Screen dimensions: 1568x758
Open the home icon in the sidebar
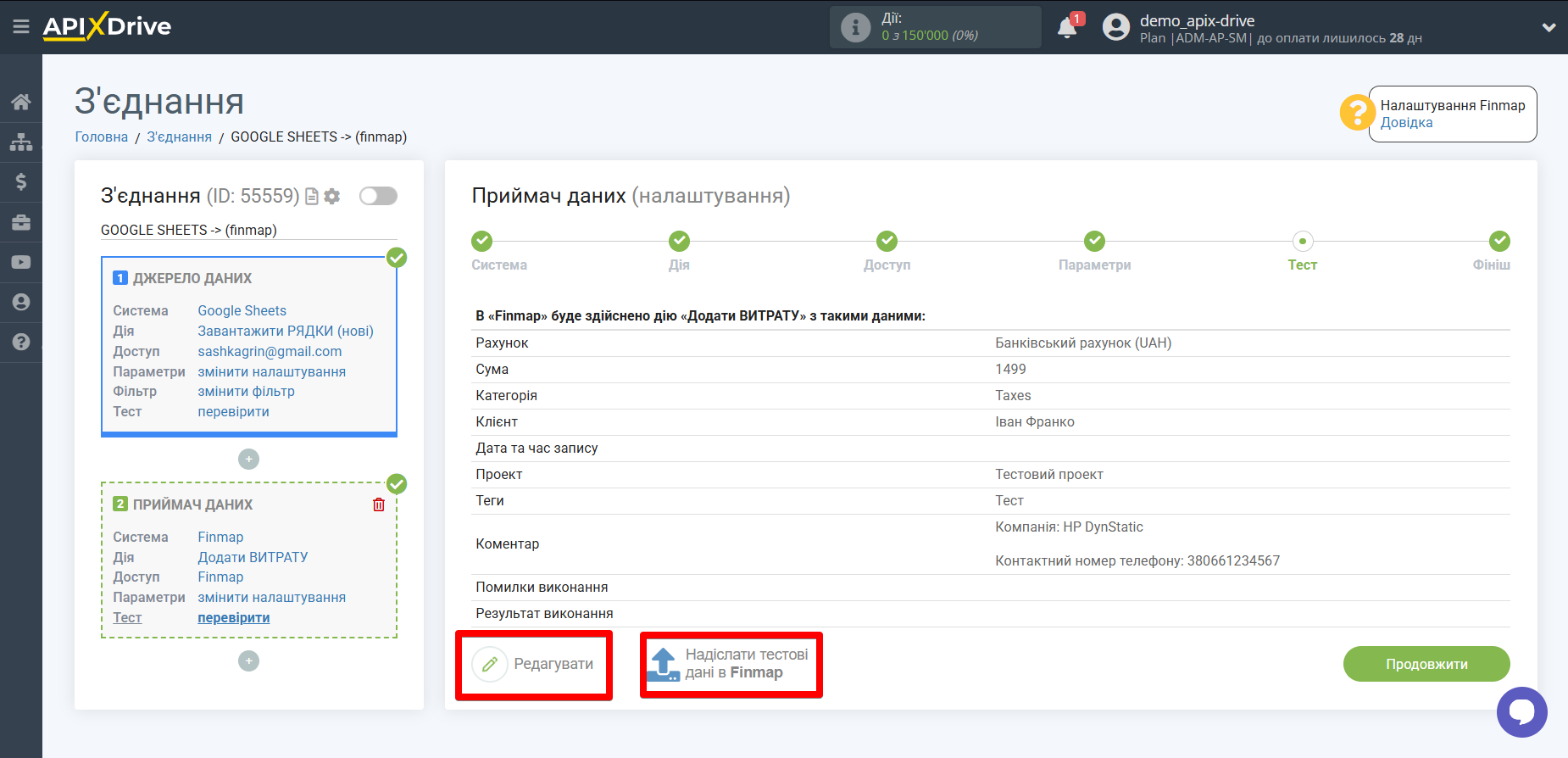click(x=21, y=103)
